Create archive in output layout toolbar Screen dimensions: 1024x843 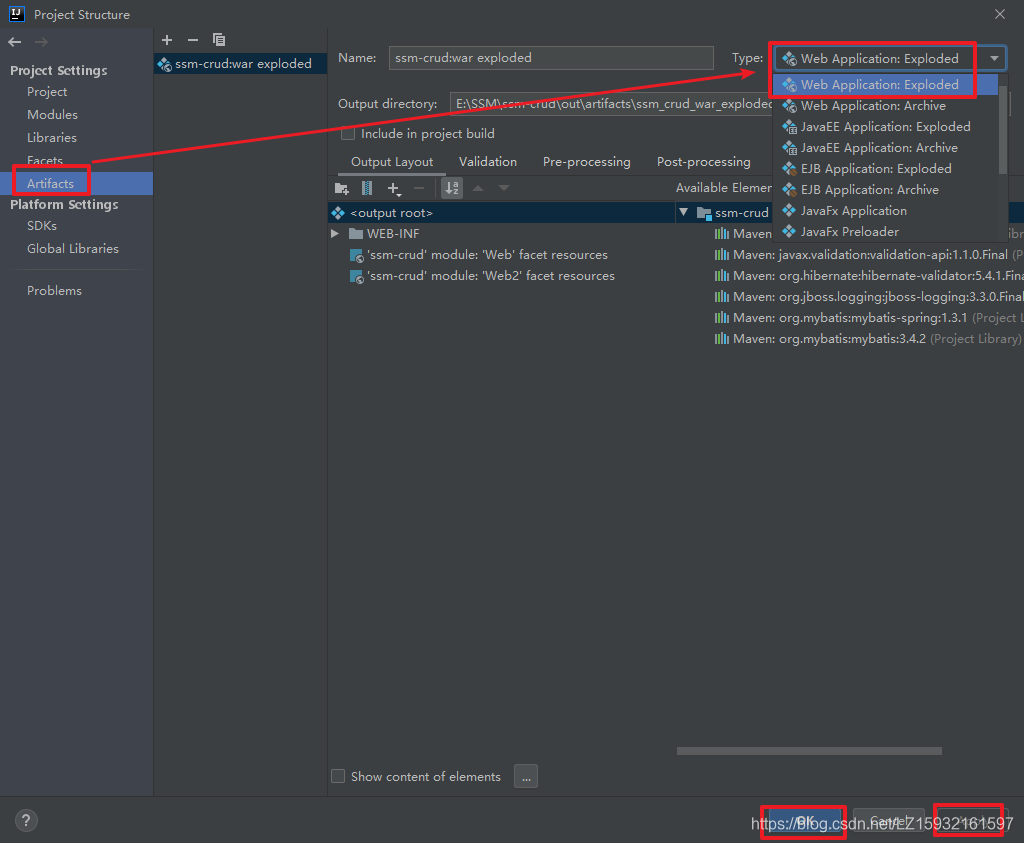pos(367,189)
